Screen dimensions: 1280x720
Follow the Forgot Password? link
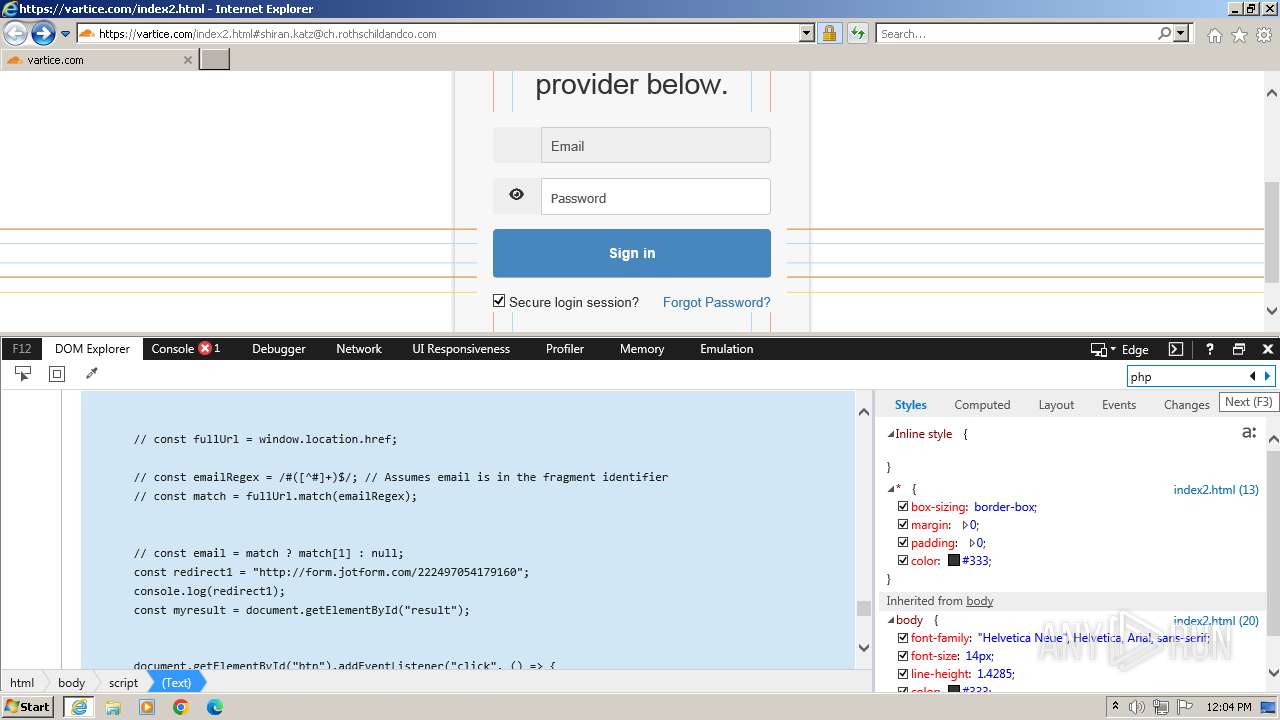[x=716, y=302]
